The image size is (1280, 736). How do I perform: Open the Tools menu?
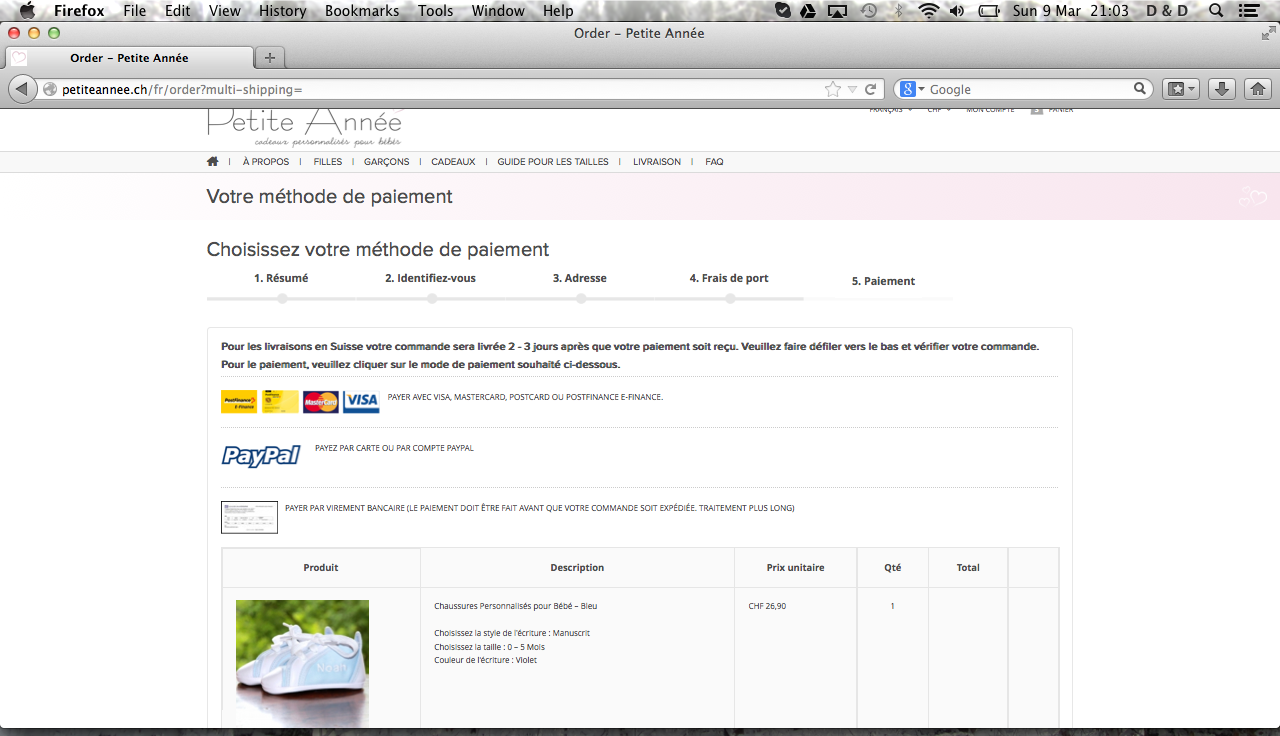(x=436, y=11)
